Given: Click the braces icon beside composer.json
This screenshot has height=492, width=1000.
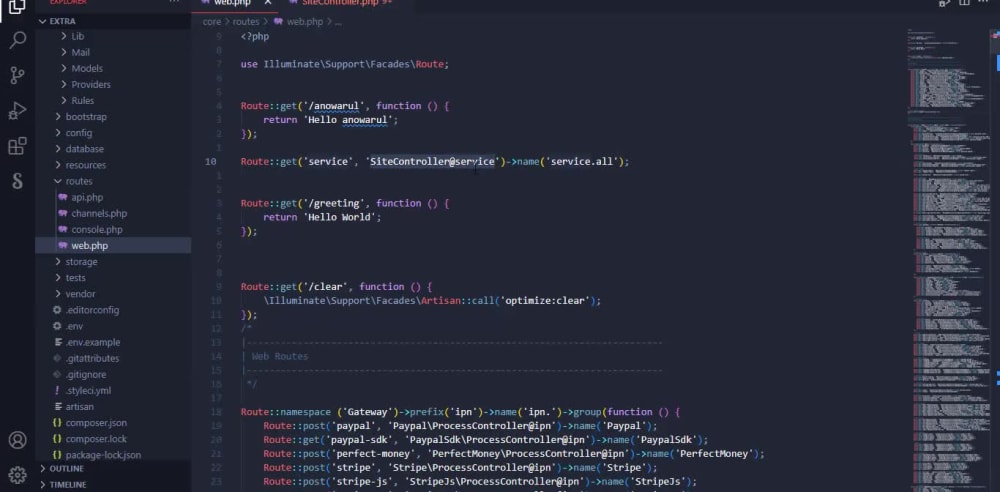Looking at the screenshot, I should point(57,422).
